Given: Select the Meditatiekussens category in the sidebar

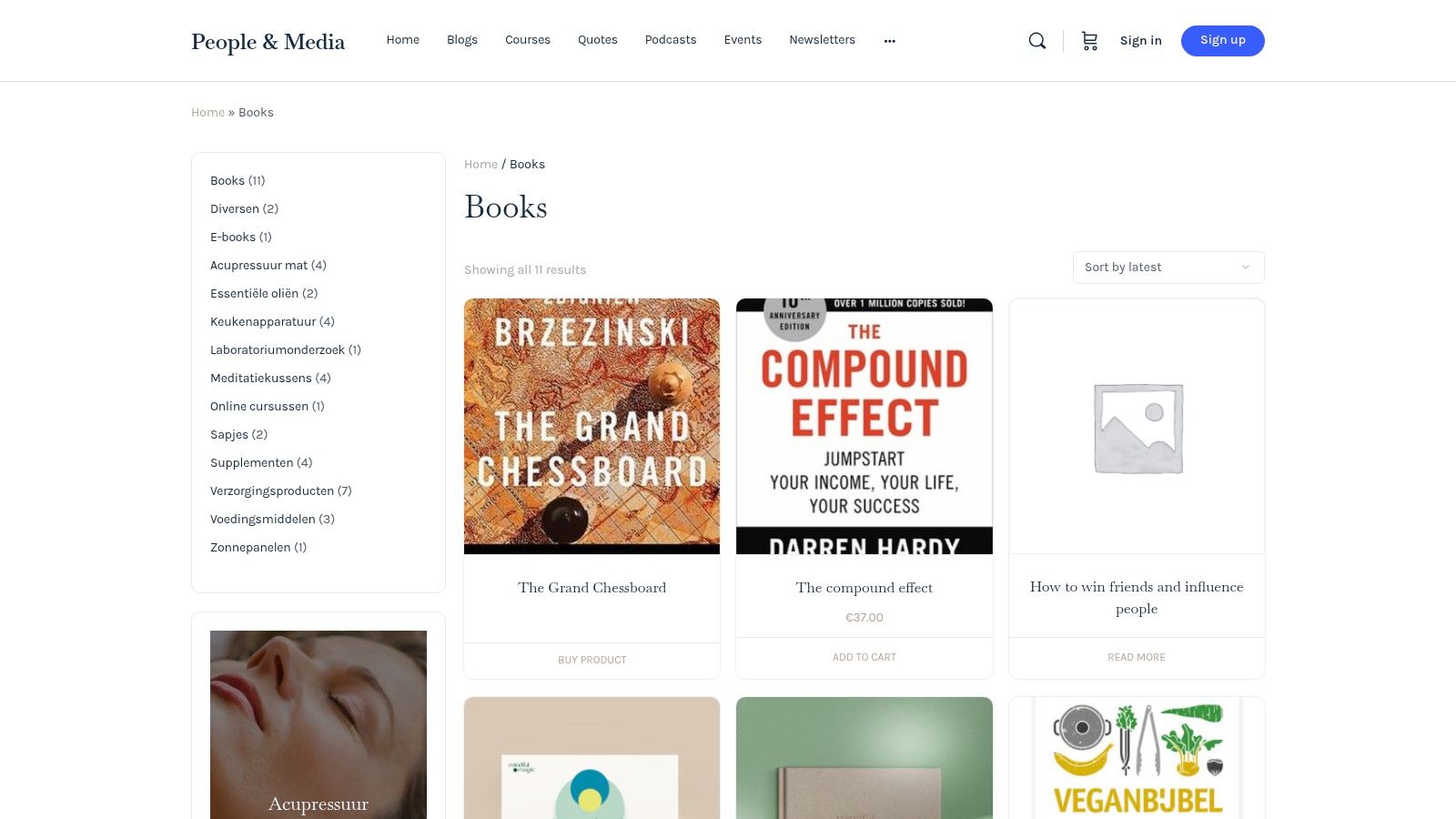Looking at the screenshot, I should pyautogui.click(x=261, y=378).
